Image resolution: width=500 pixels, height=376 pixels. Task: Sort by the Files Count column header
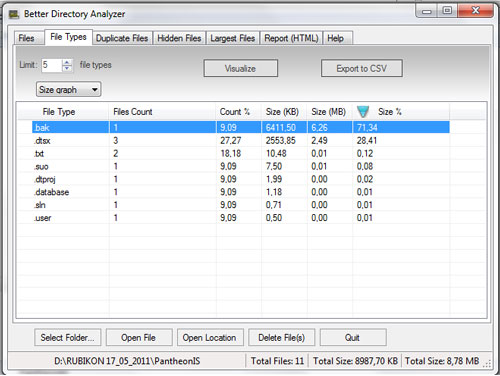[x=162, y=112]
